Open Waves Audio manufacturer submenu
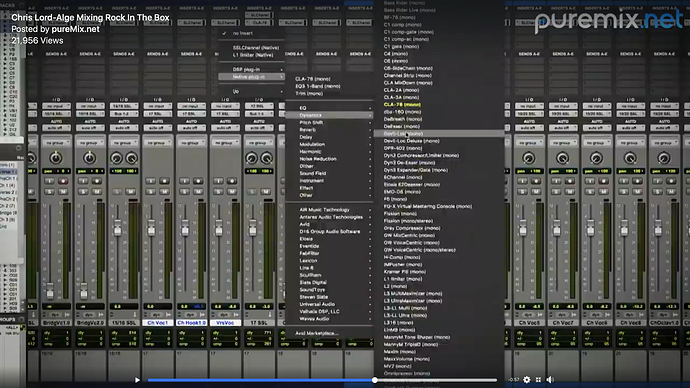 (330, 319)
